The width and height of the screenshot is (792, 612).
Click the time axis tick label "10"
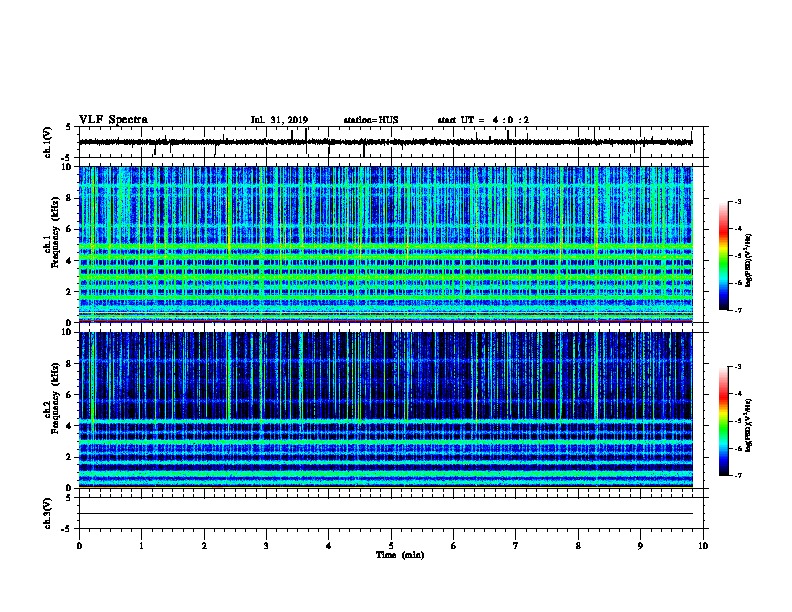point(703,546)
